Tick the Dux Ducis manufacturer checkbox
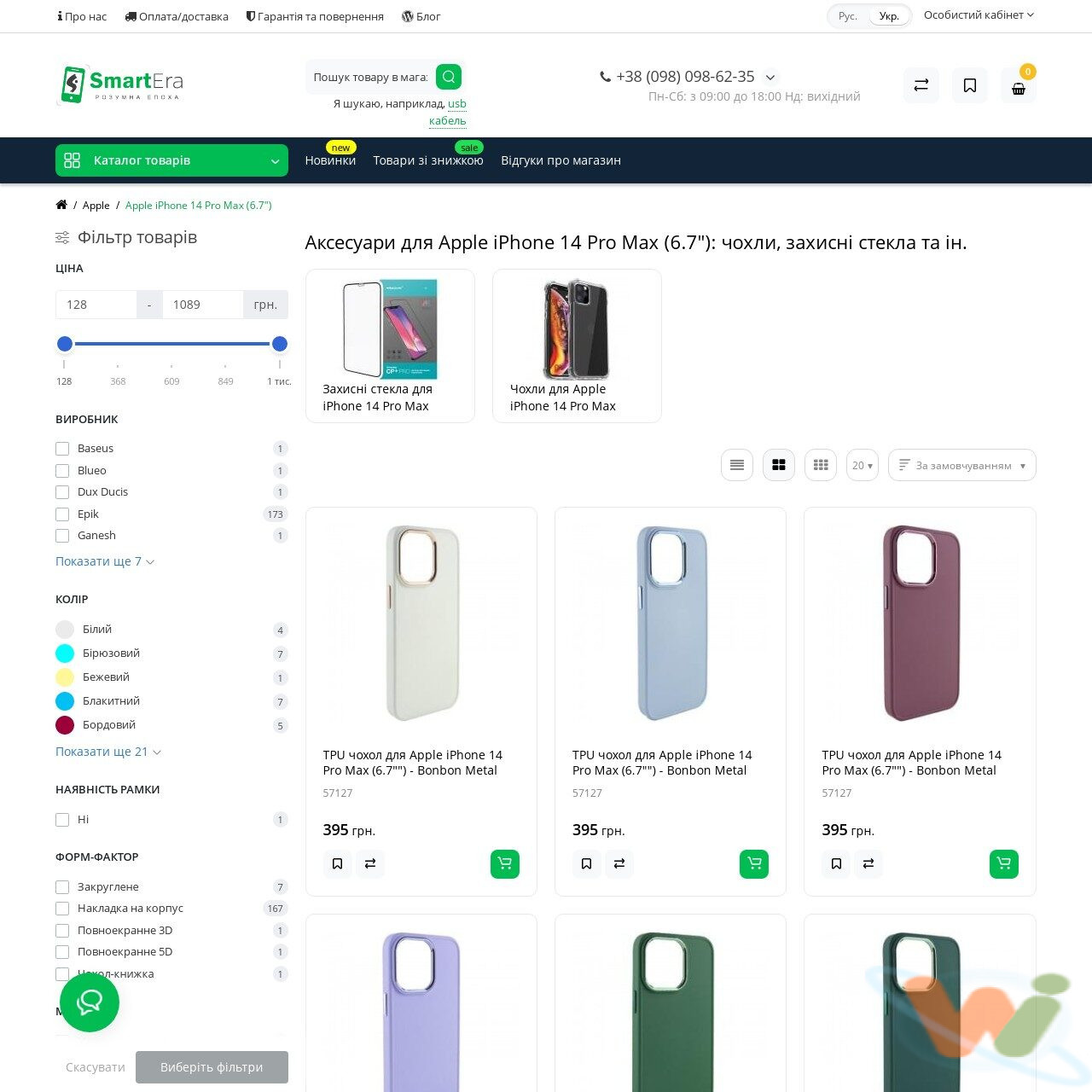 click(62, 492)
